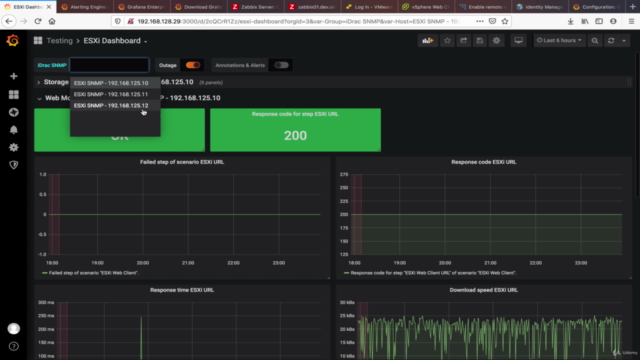The width and height of the screenshot is (640, 360).
Task: Switch to vSphere Web Client tab
Action: (x=426, y=7)
